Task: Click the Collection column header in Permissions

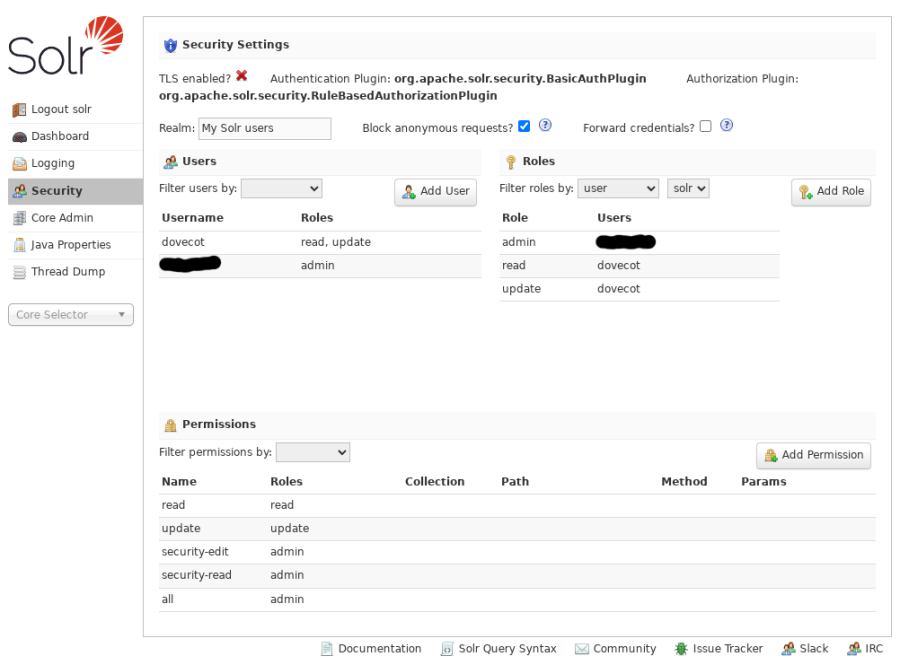Action: (435, 482)
